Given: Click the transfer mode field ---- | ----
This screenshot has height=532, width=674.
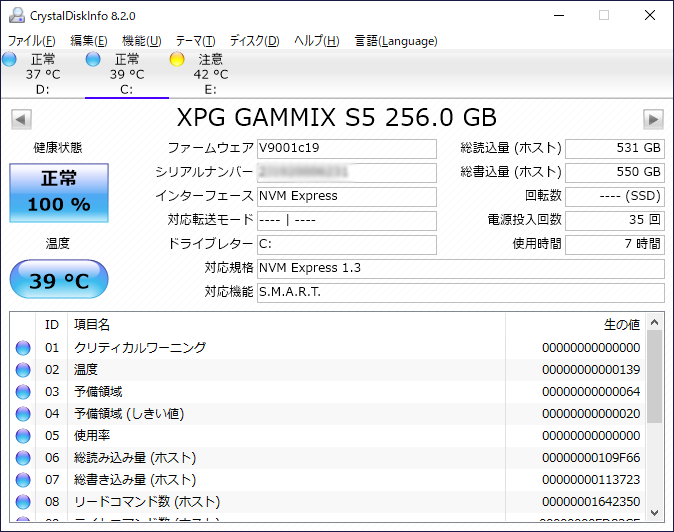Looking at the screenshot, I should click(347, 221).
